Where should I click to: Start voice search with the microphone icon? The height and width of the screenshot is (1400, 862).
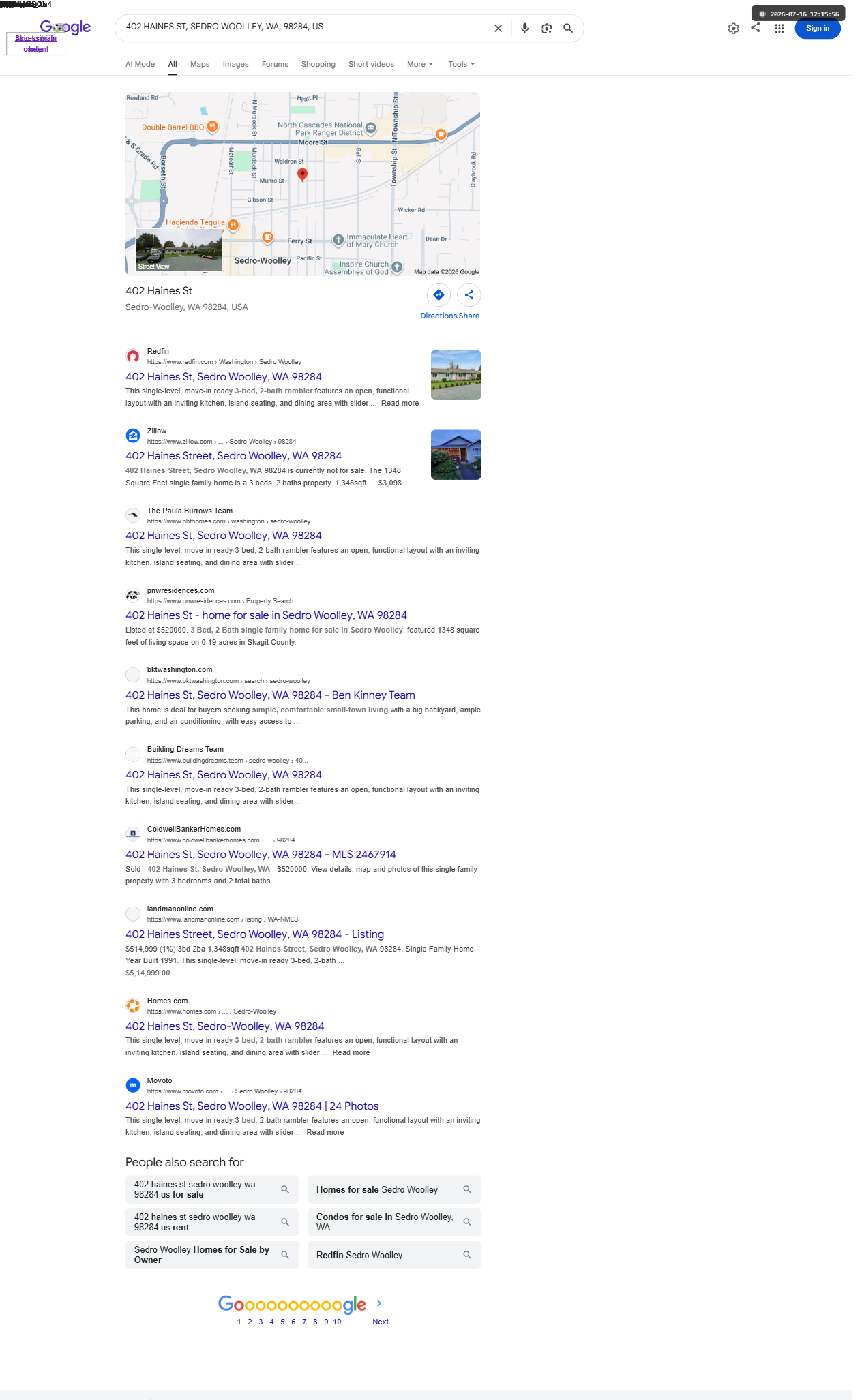(524, 29)
